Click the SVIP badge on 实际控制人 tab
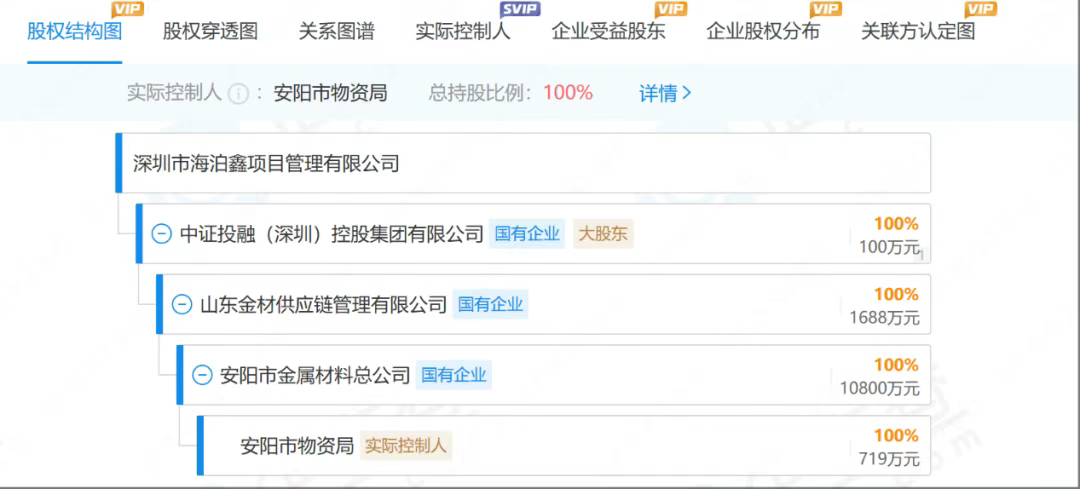Screen dimensions: 1080x489 (519, 8)
